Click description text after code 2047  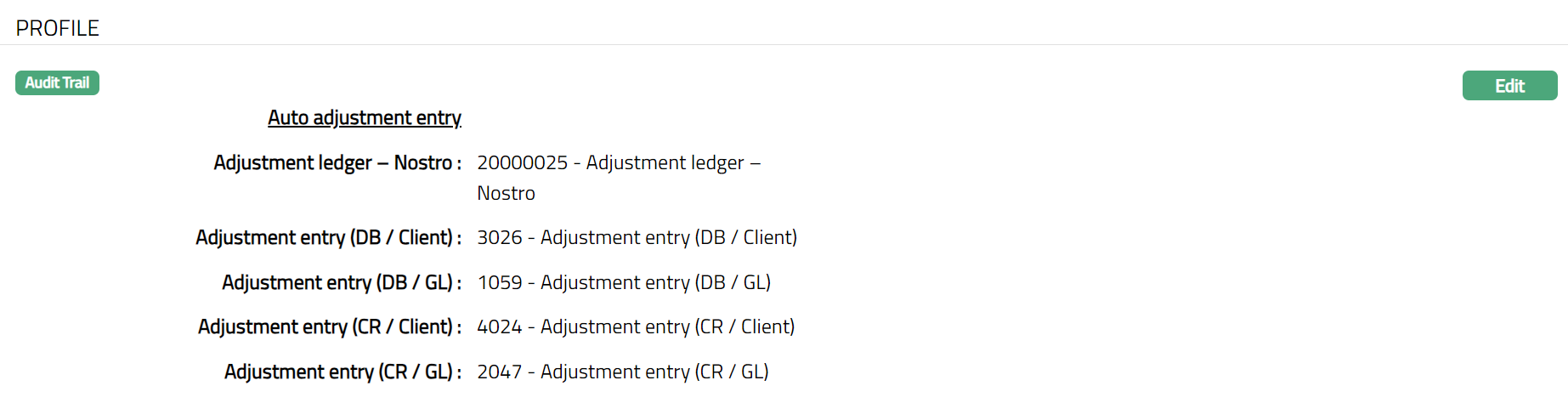click(654, 372)
